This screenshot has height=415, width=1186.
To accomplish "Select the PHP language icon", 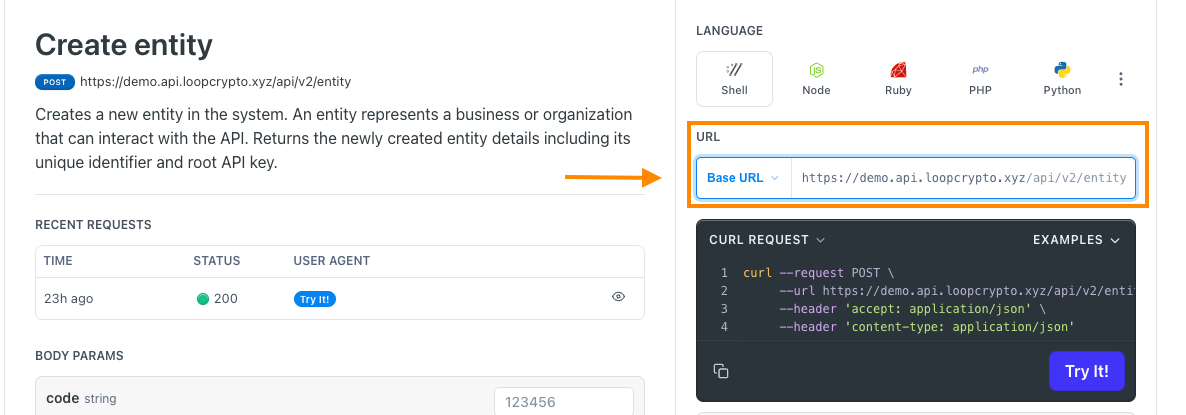I will [x=980, y=70].
